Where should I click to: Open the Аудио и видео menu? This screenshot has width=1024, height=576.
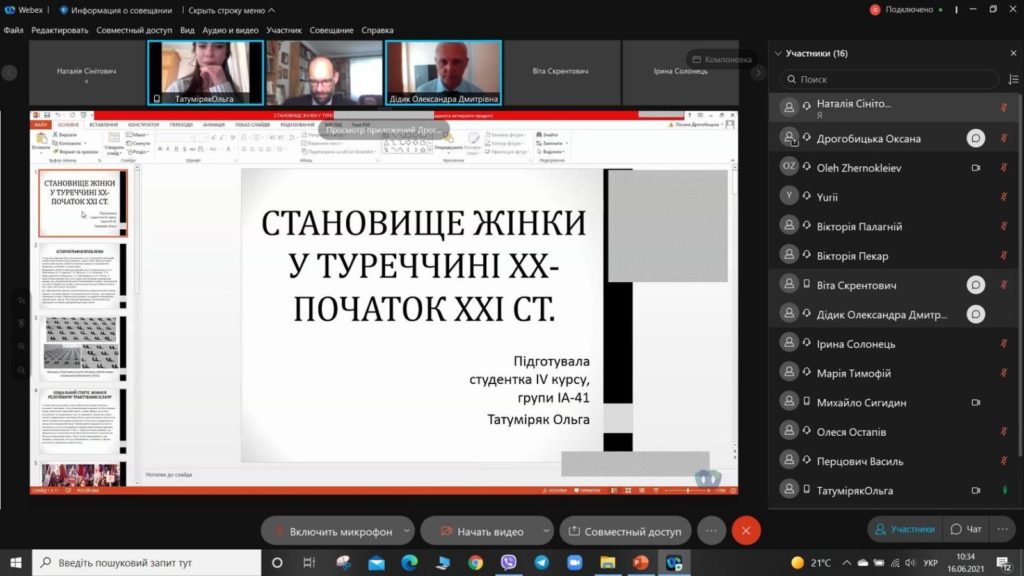coord(230,30)
